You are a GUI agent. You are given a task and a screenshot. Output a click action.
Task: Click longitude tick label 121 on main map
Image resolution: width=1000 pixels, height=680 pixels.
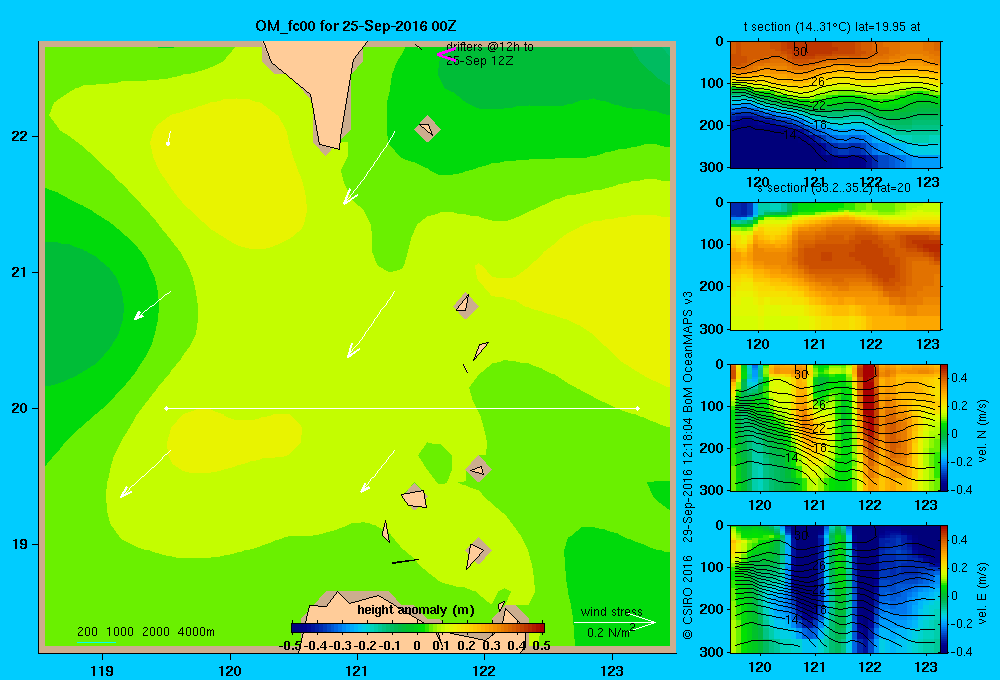click(357, 670)
